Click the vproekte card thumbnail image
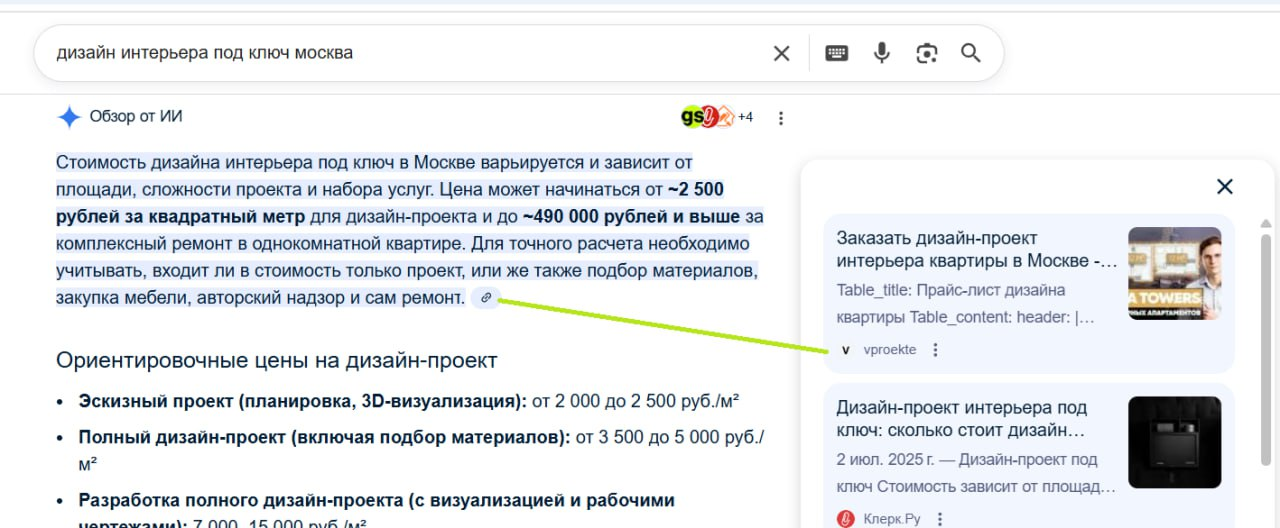The width and height of the screenshot is (1280, 528). [x=1174, y=273]
